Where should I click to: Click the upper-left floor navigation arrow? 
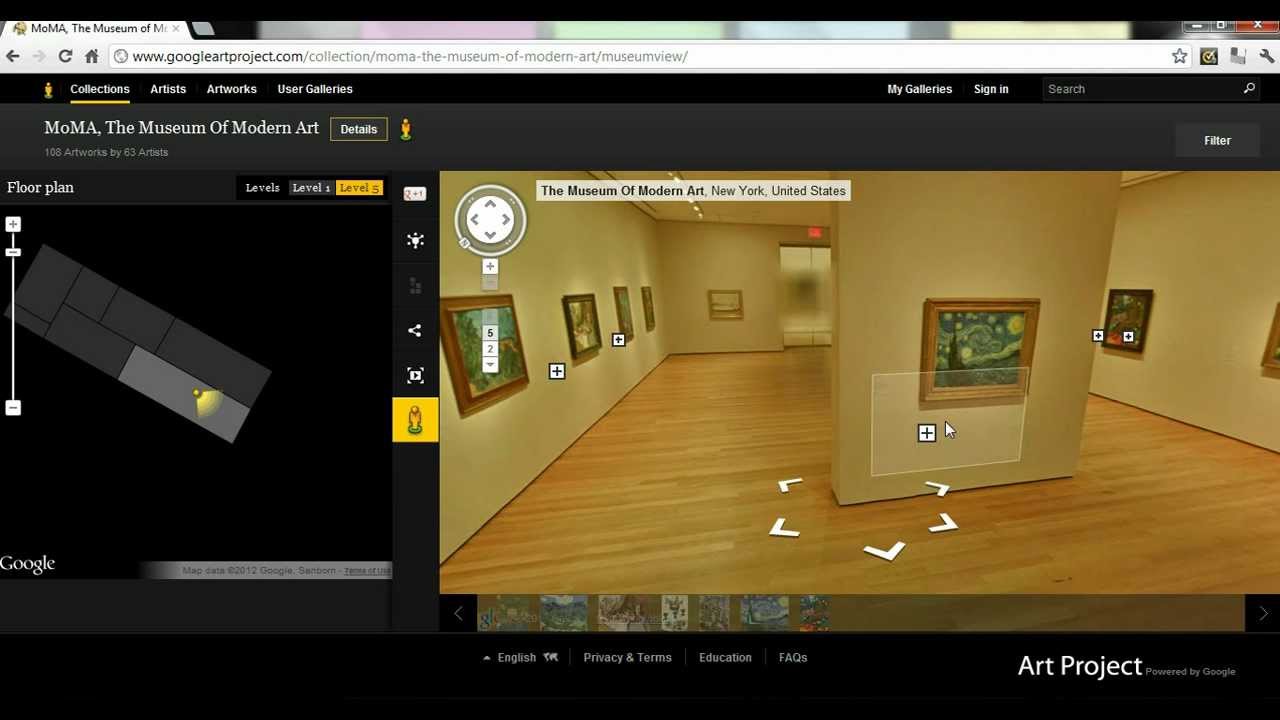coord(790,485)
